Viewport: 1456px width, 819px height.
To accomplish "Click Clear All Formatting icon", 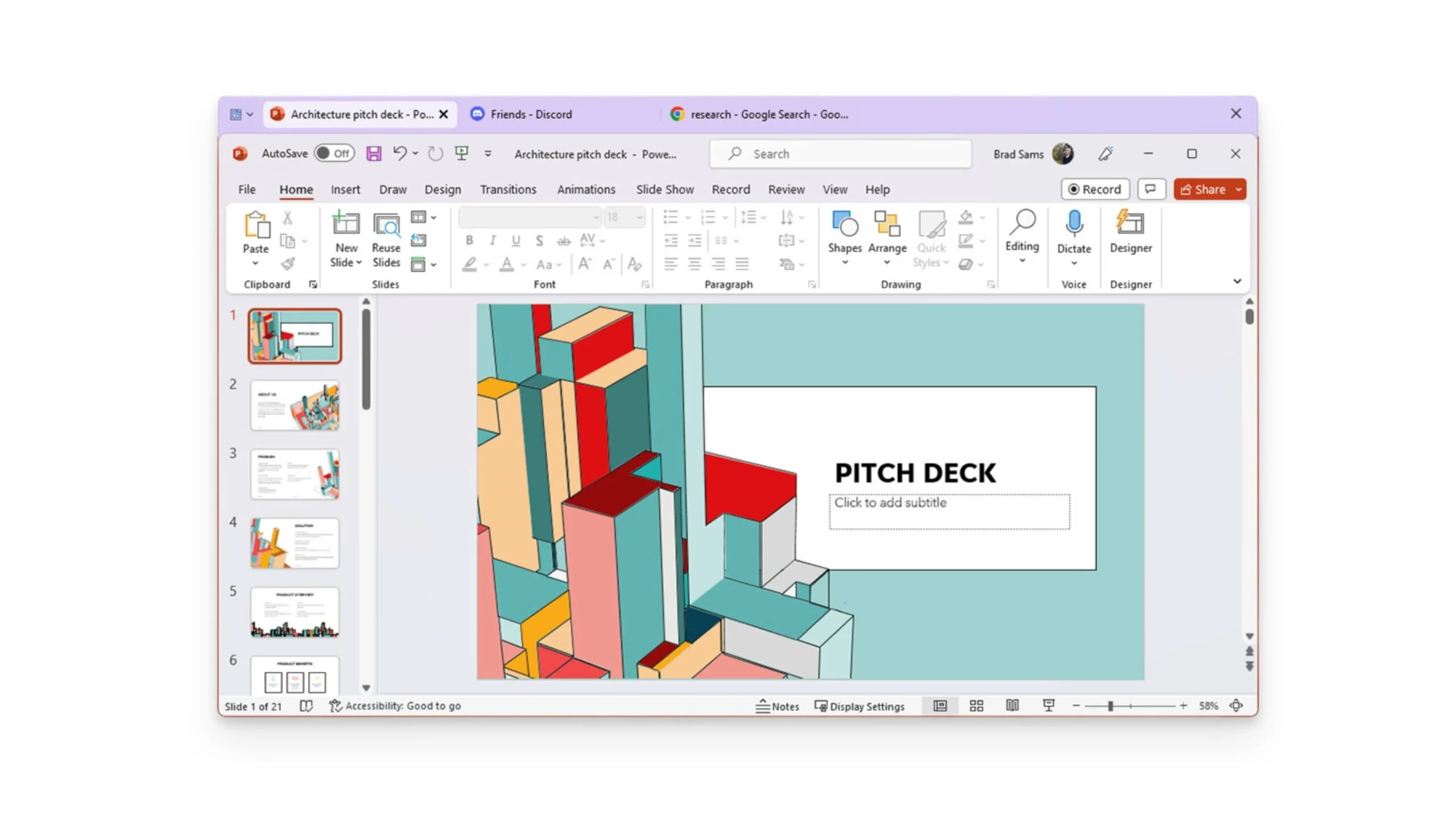I will point(635,264).
